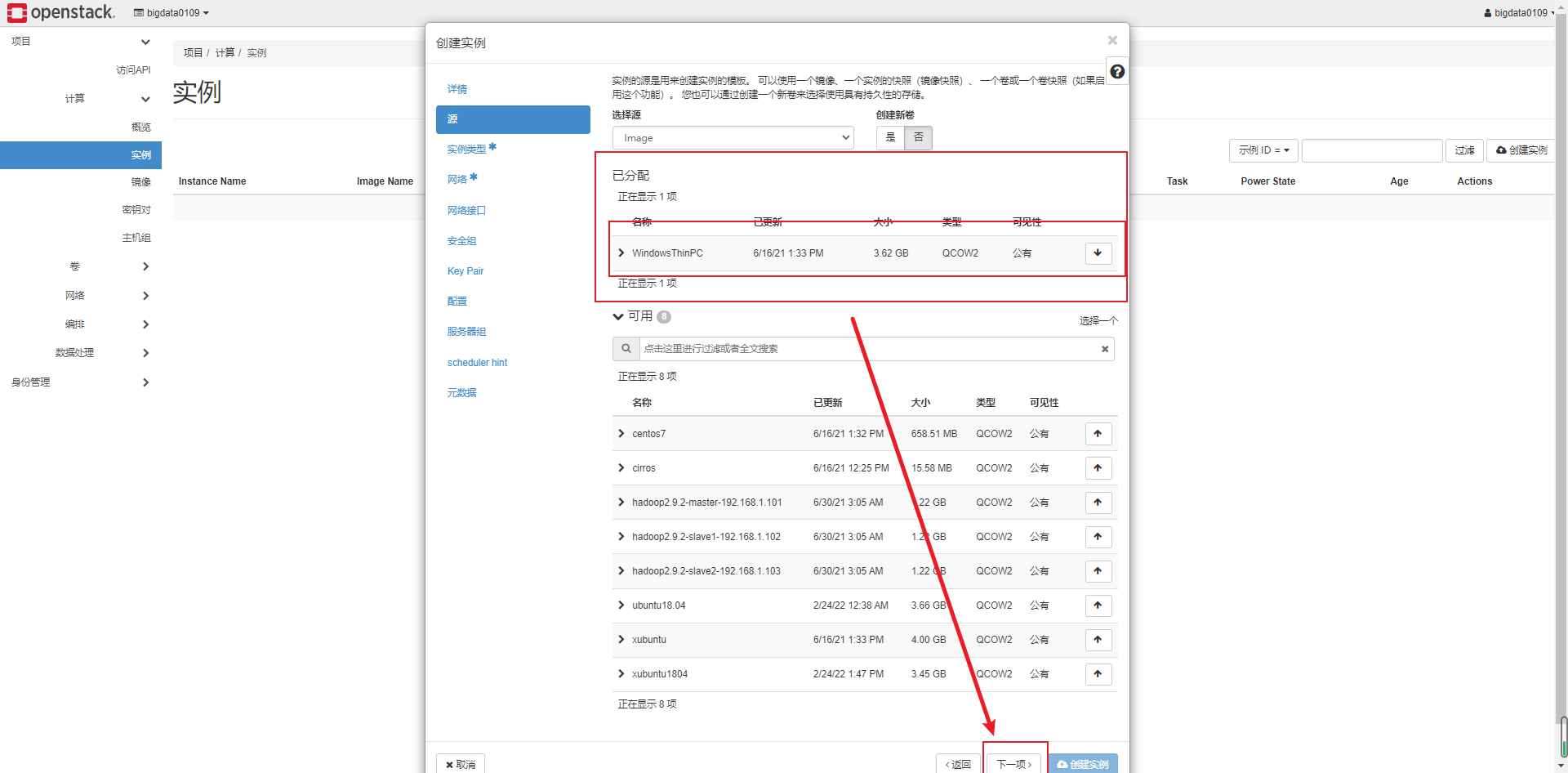Expand the cirros row details
The image size is (1568, 773).
pos(621,468)
